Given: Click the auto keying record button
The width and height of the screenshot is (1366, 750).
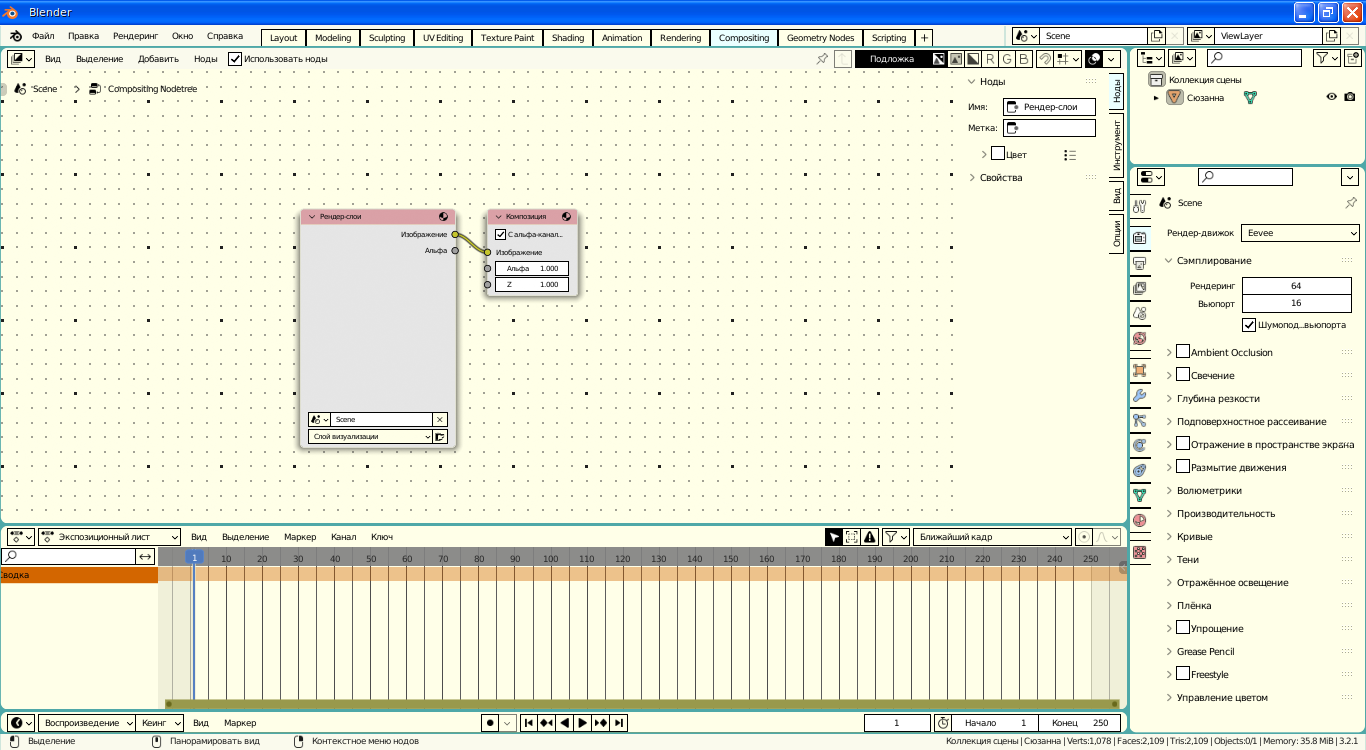Looking at the screenshot, I should [x=490, y=723].
